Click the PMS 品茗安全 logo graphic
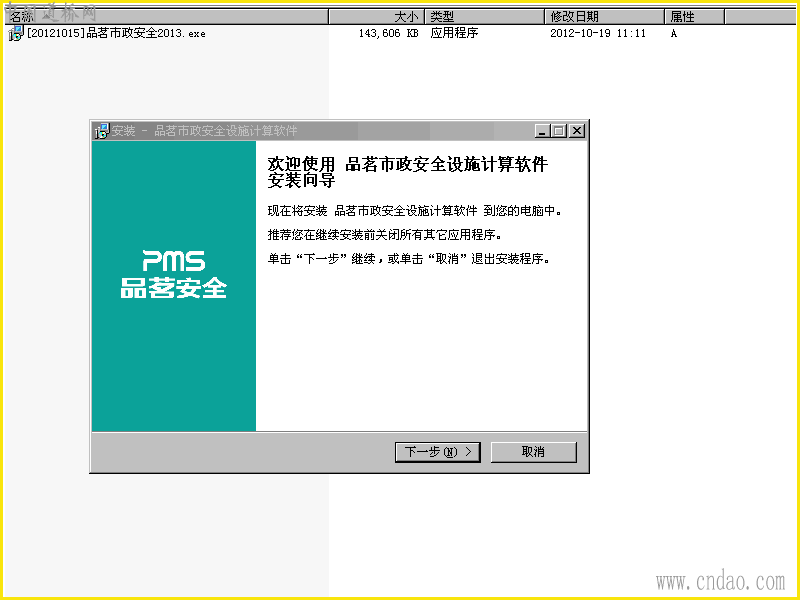Screen dimensions: 800x600 point(174,274)
